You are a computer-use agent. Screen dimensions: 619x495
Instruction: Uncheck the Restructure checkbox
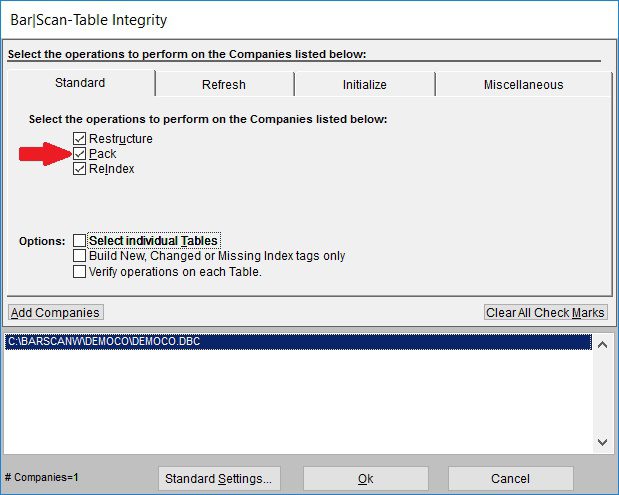79,139
